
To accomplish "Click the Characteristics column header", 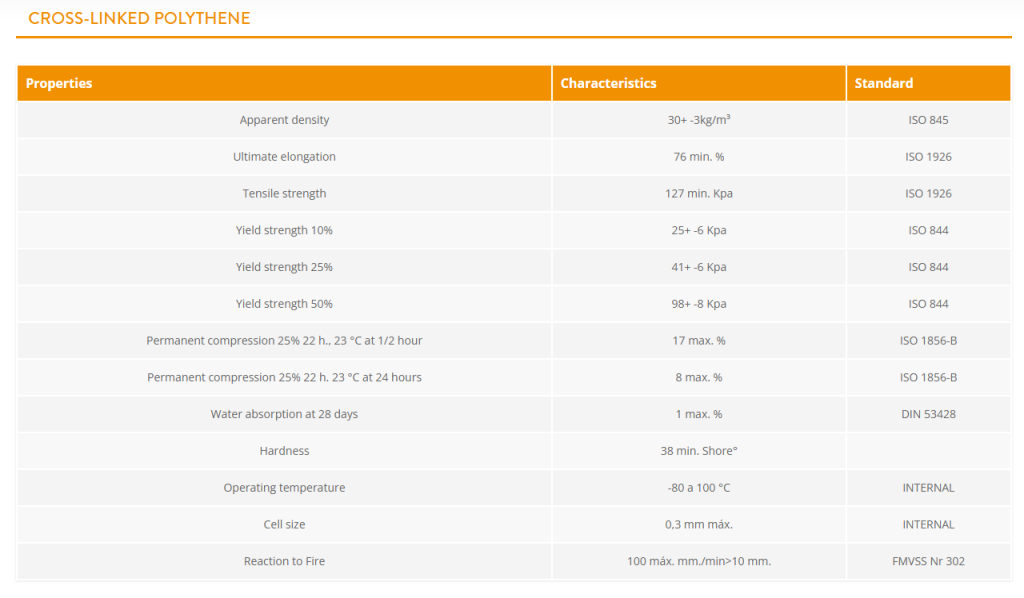I will (608, 83).
